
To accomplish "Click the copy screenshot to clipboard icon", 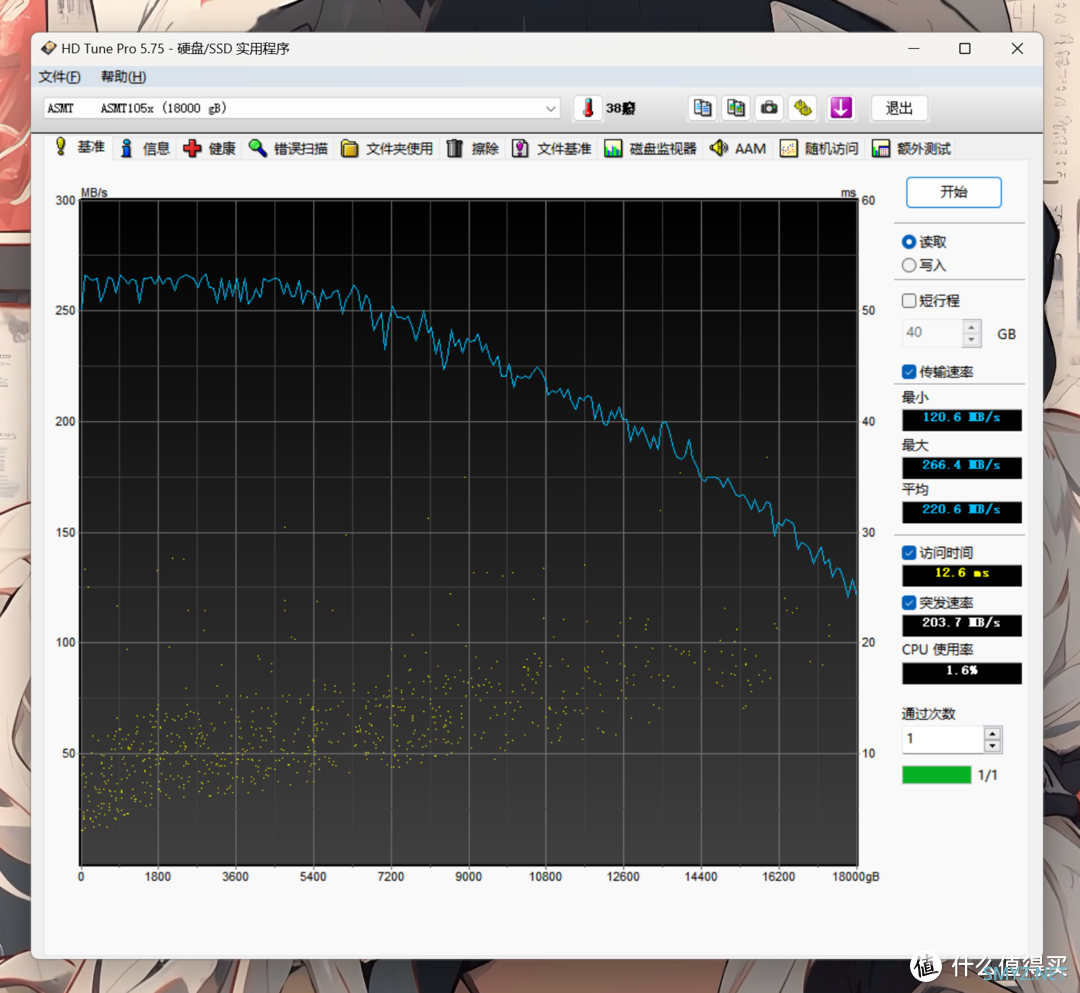I will [736, 108].
